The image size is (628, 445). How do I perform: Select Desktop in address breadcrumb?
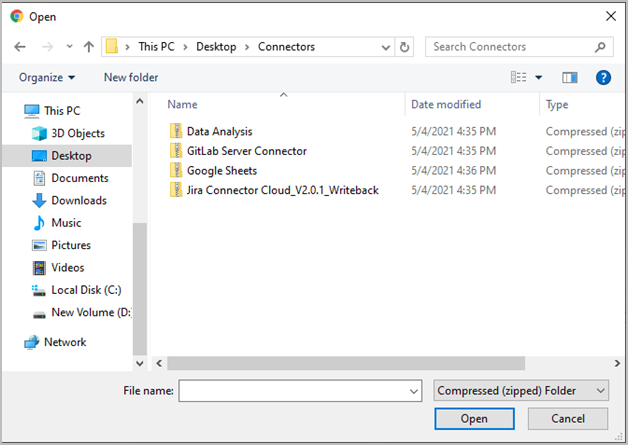[216, 46]
